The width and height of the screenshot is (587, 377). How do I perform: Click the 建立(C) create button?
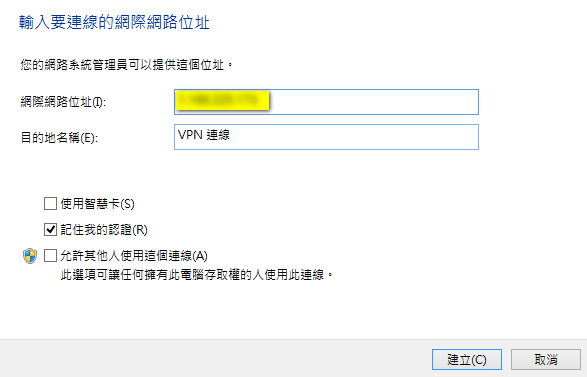467,359
